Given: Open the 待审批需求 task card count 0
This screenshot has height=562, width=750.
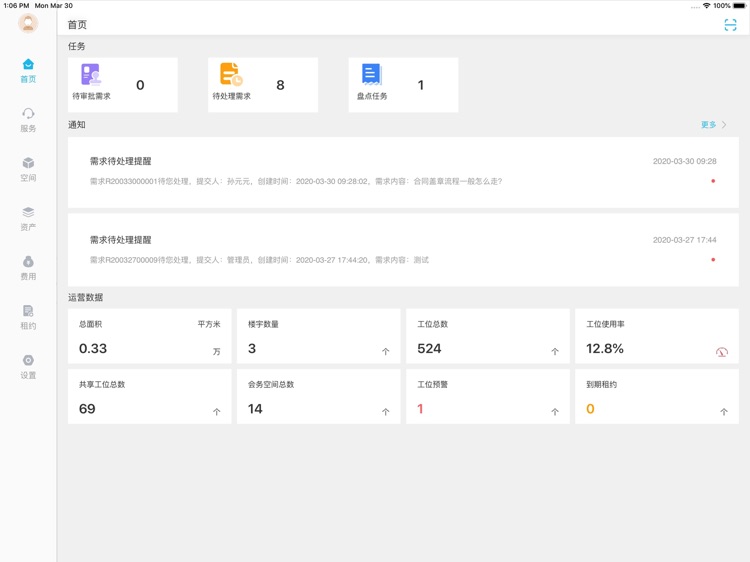Looking at the screenshot, I should [x=123, y=85].
